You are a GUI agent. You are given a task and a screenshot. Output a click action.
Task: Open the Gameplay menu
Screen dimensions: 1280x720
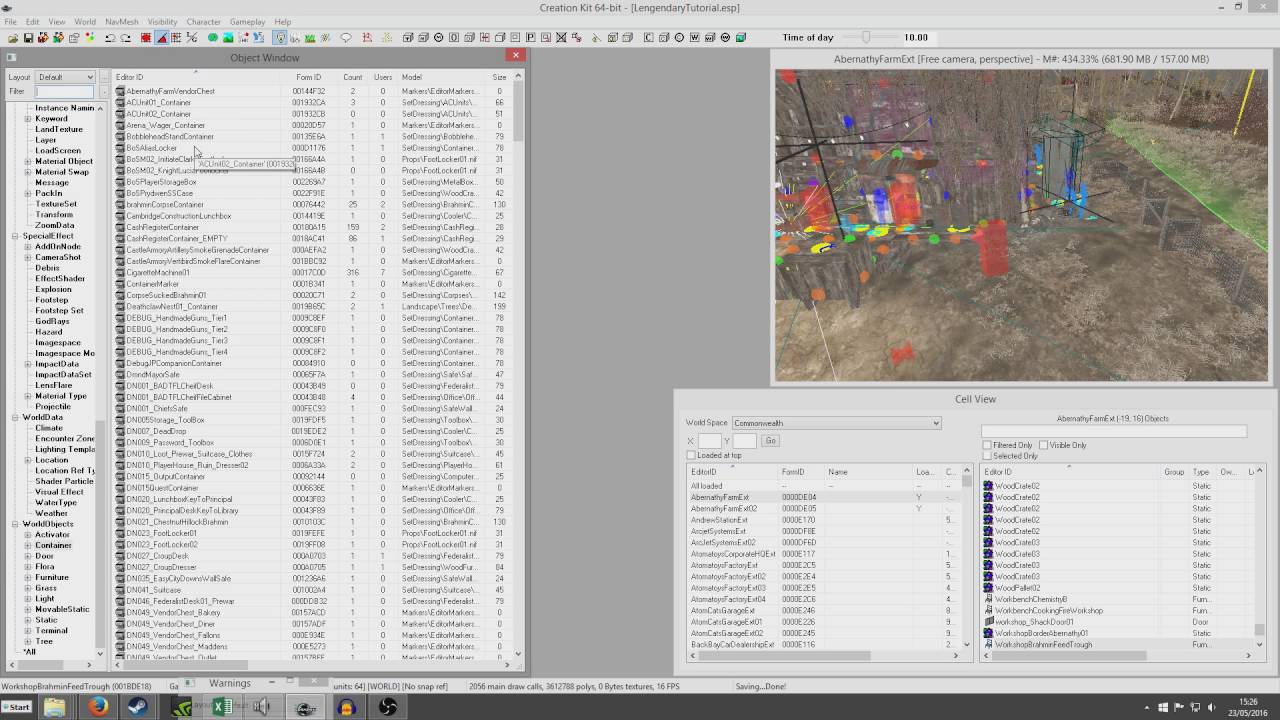[247, 22]
